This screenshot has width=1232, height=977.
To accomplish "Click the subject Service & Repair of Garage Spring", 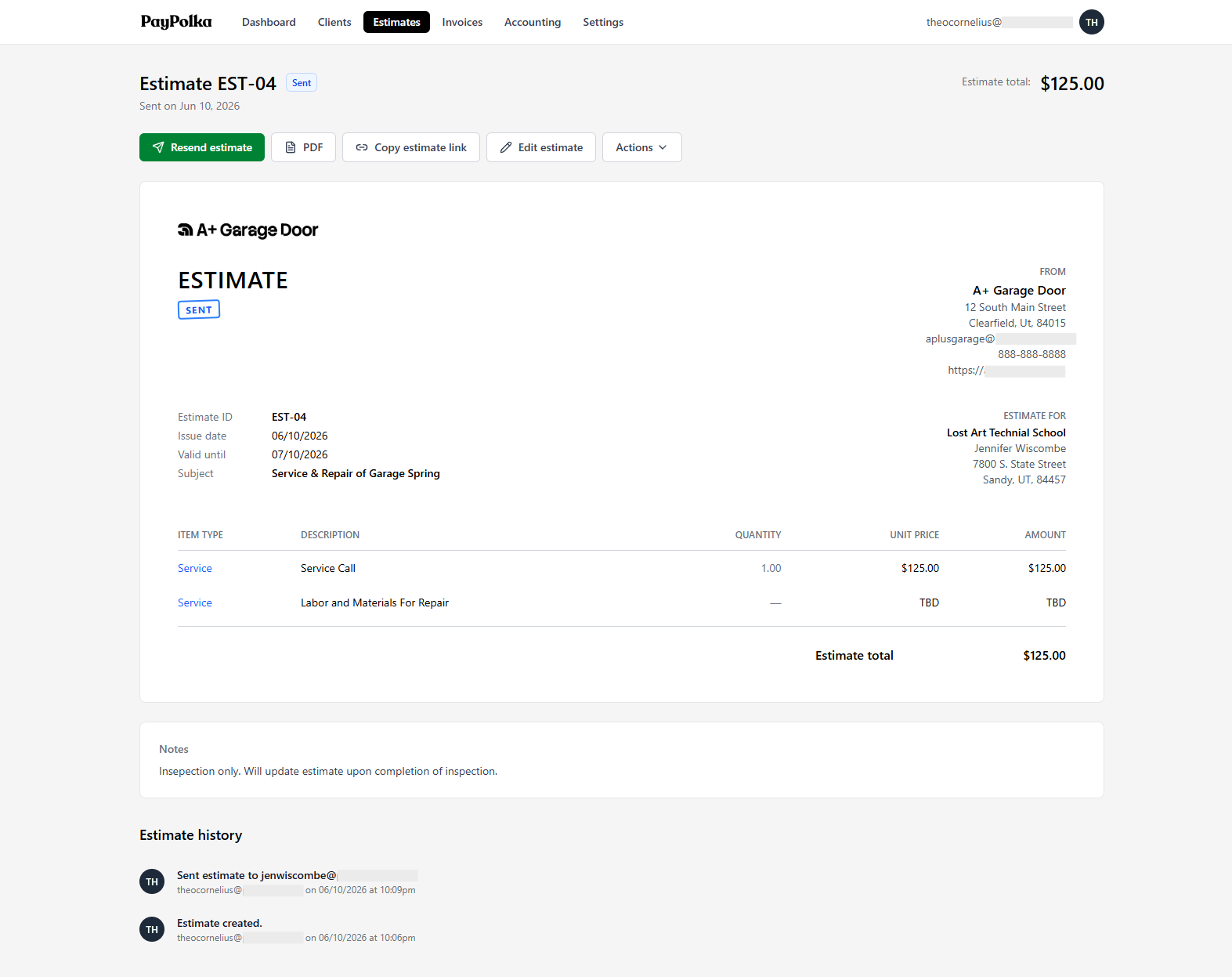I will point(356,473).
